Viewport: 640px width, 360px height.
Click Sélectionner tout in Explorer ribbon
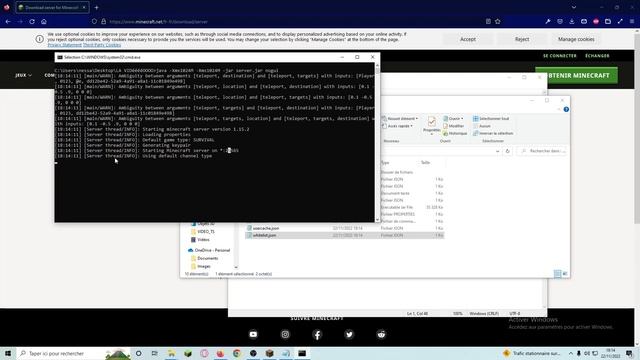click(x=491, y=118)
